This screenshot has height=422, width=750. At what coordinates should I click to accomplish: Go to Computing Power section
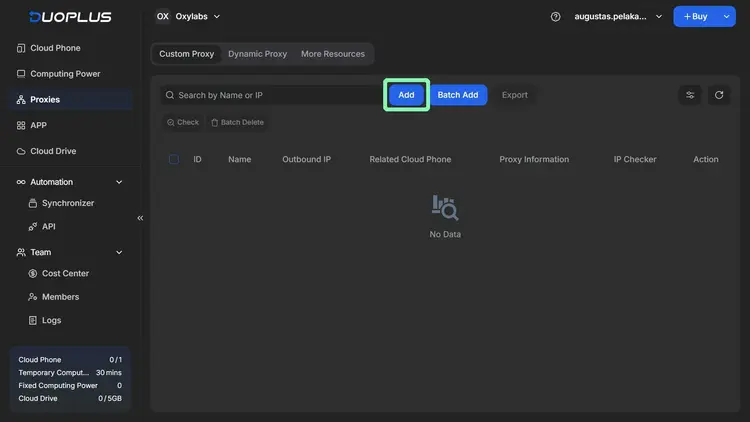(x=65, y=74)
